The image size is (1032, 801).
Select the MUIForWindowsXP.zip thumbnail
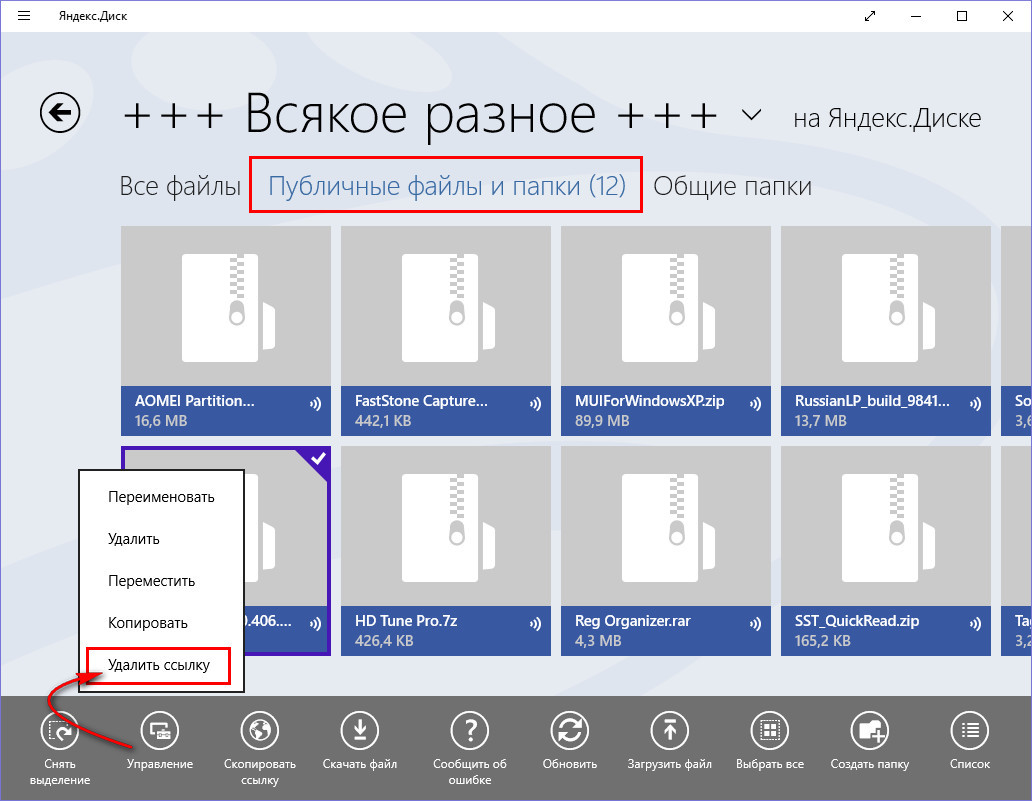point(665,307)
